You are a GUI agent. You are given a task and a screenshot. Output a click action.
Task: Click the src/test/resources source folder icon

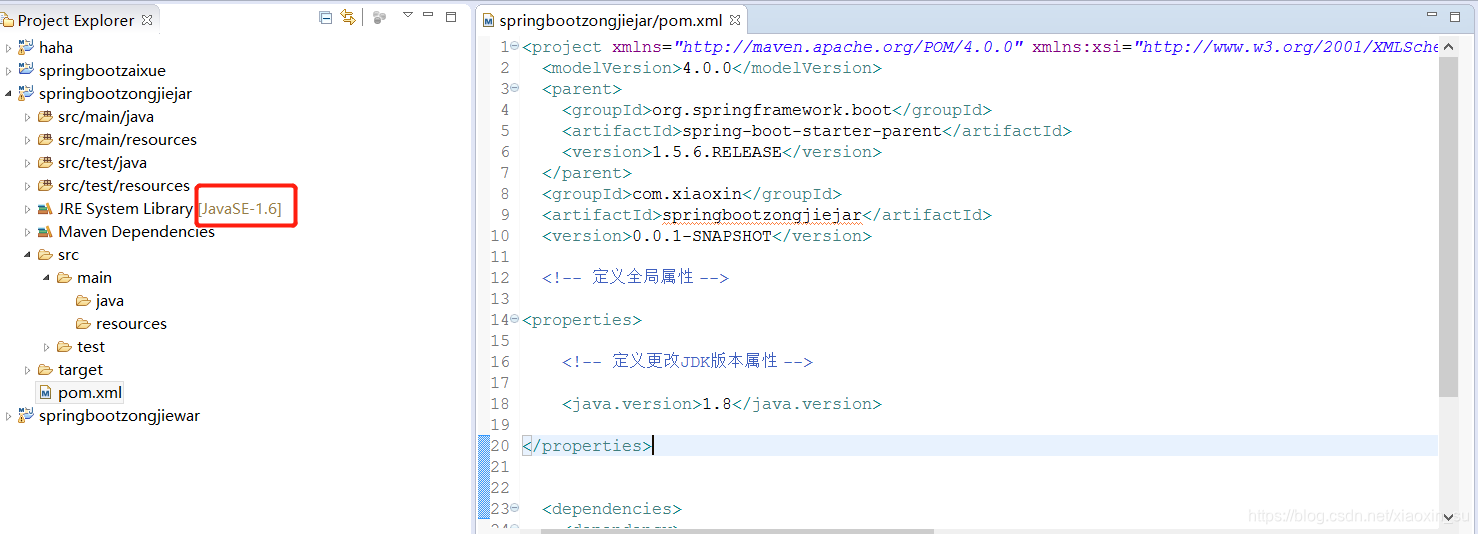pyautogui.click(x=45, y=185)
